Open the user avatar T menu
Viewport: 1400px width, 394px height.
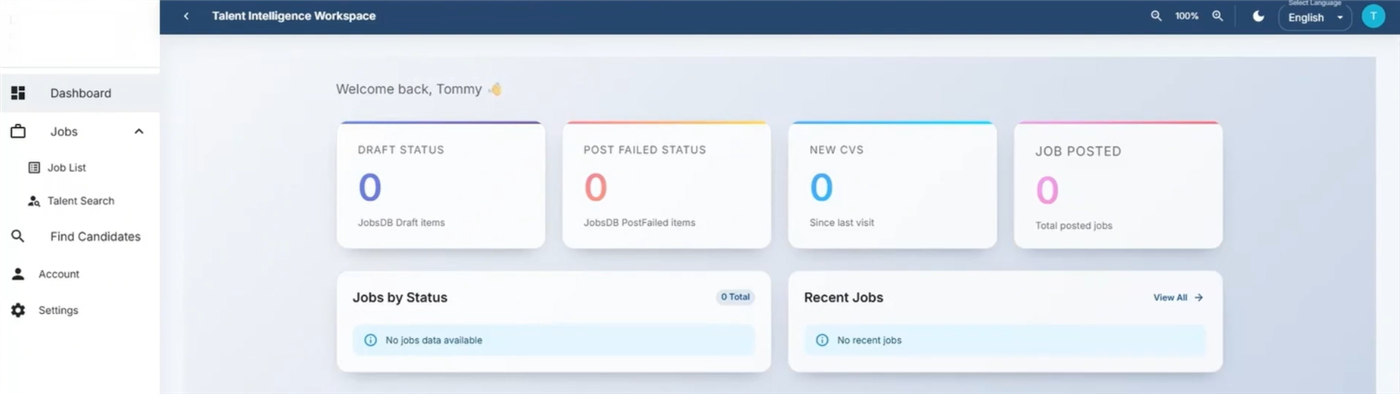1373,16
